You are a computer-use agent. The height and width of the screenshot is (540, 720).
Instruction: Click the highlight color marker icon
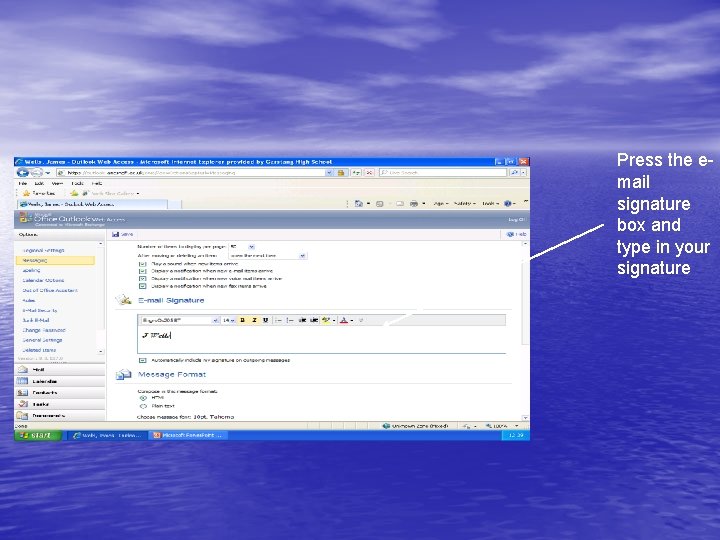326,320
